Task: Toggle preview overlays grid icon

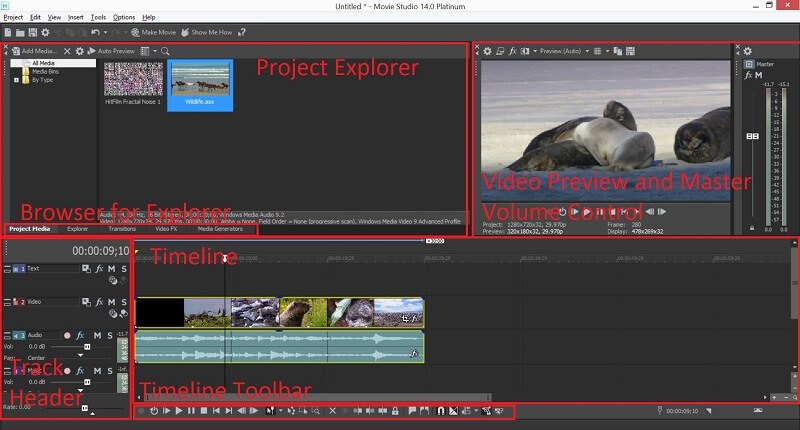Action: click(597, 51)
